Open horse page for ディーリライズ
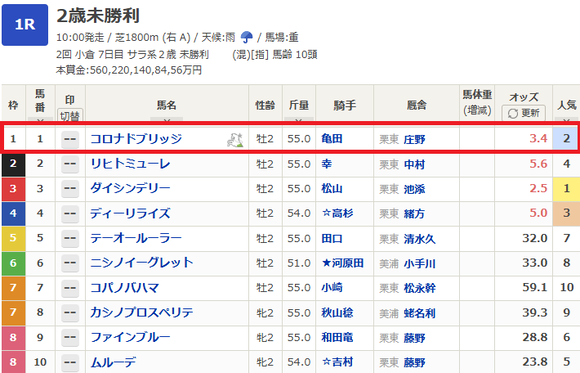 (x=130, y=213)
